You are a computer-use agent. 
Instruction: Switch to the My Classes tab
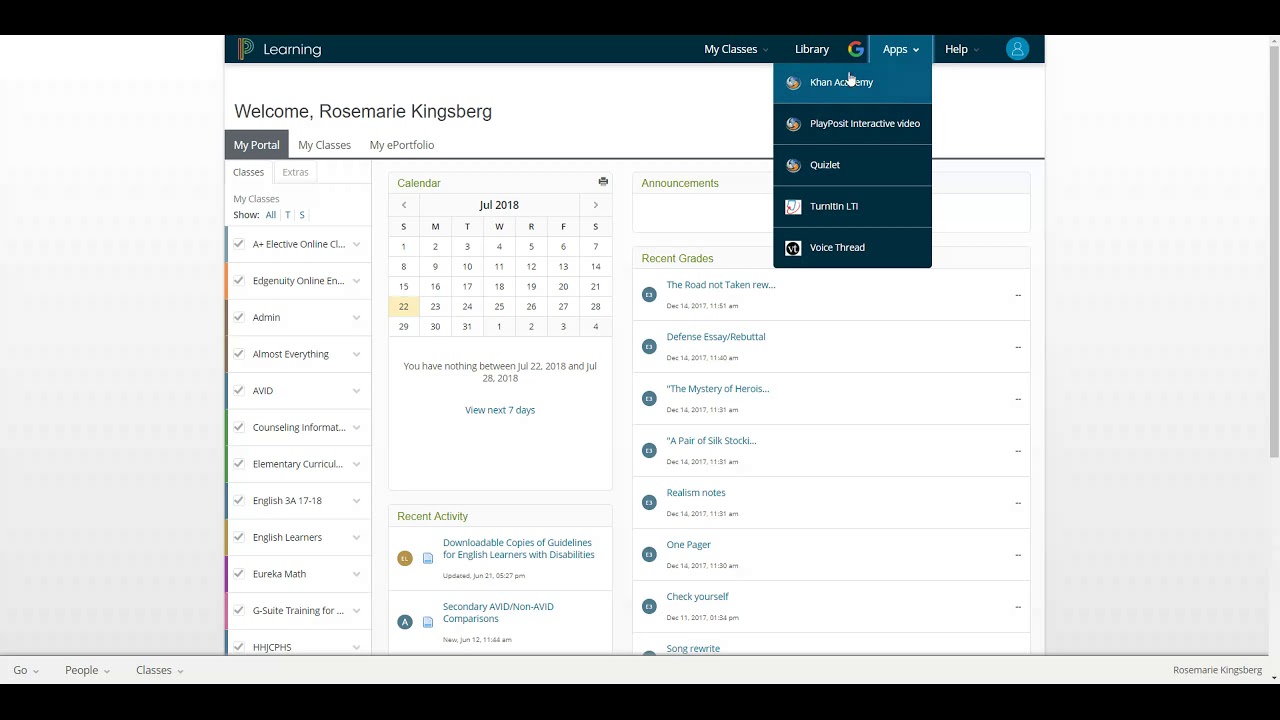pos(324,145)
